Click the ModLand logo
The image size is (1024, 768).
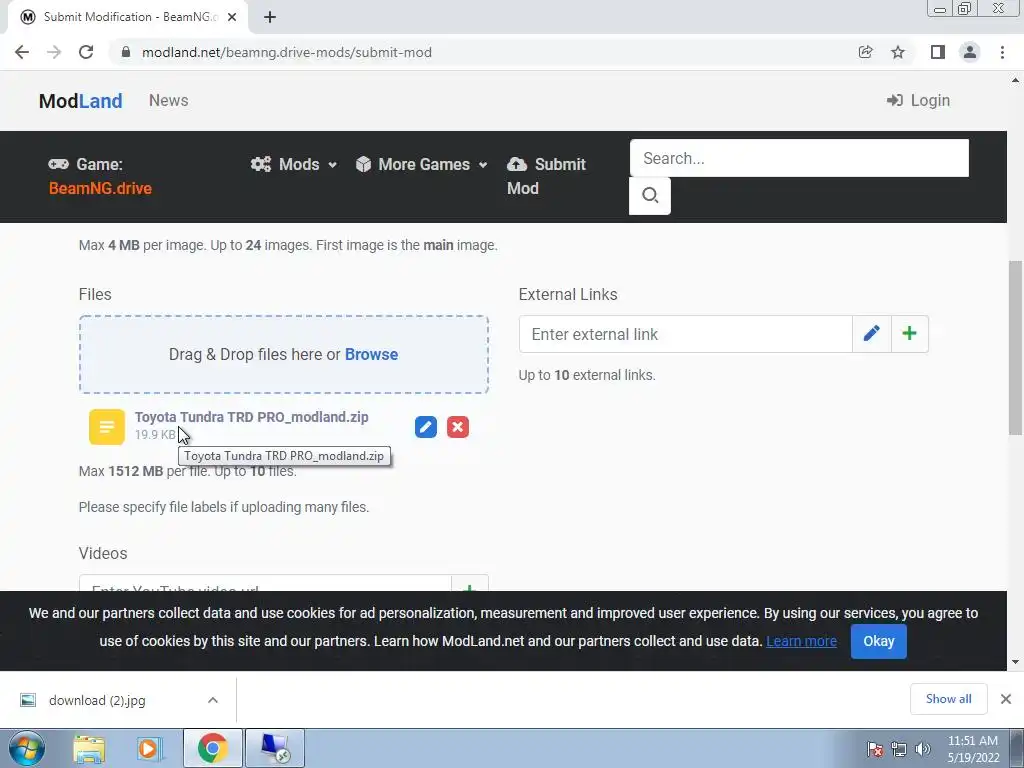click(80, 101)
